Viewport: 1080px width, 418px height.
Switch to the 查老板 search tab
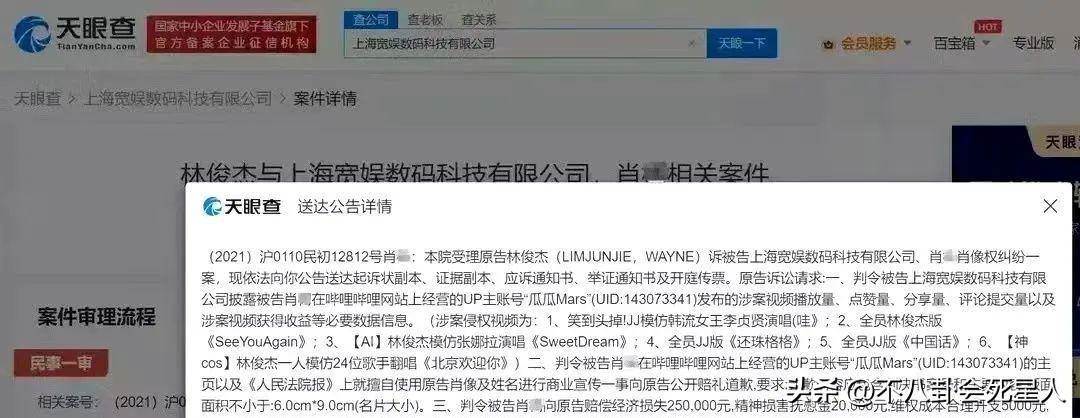[425, 19]
